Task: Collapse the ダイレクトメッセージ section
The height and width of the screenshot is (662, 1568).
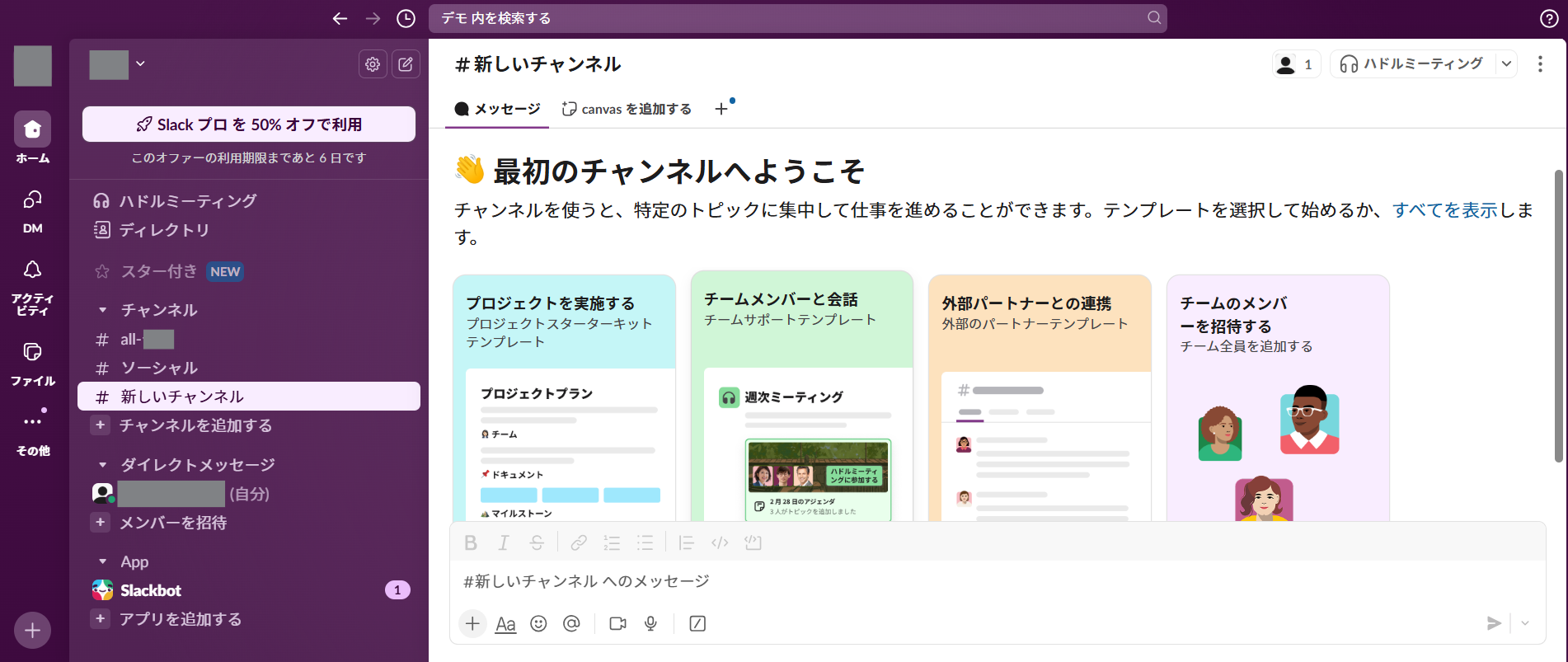Action: coord(103,465)
